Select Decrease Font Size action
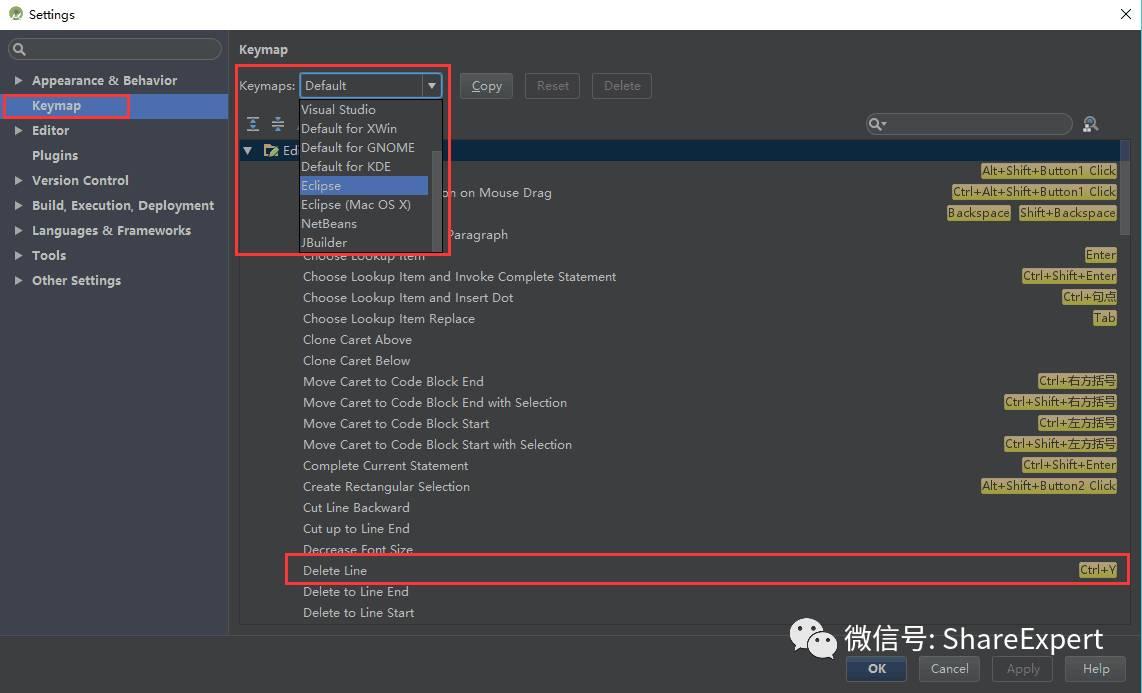This screenshot has width=1142, height=693. 358,550
